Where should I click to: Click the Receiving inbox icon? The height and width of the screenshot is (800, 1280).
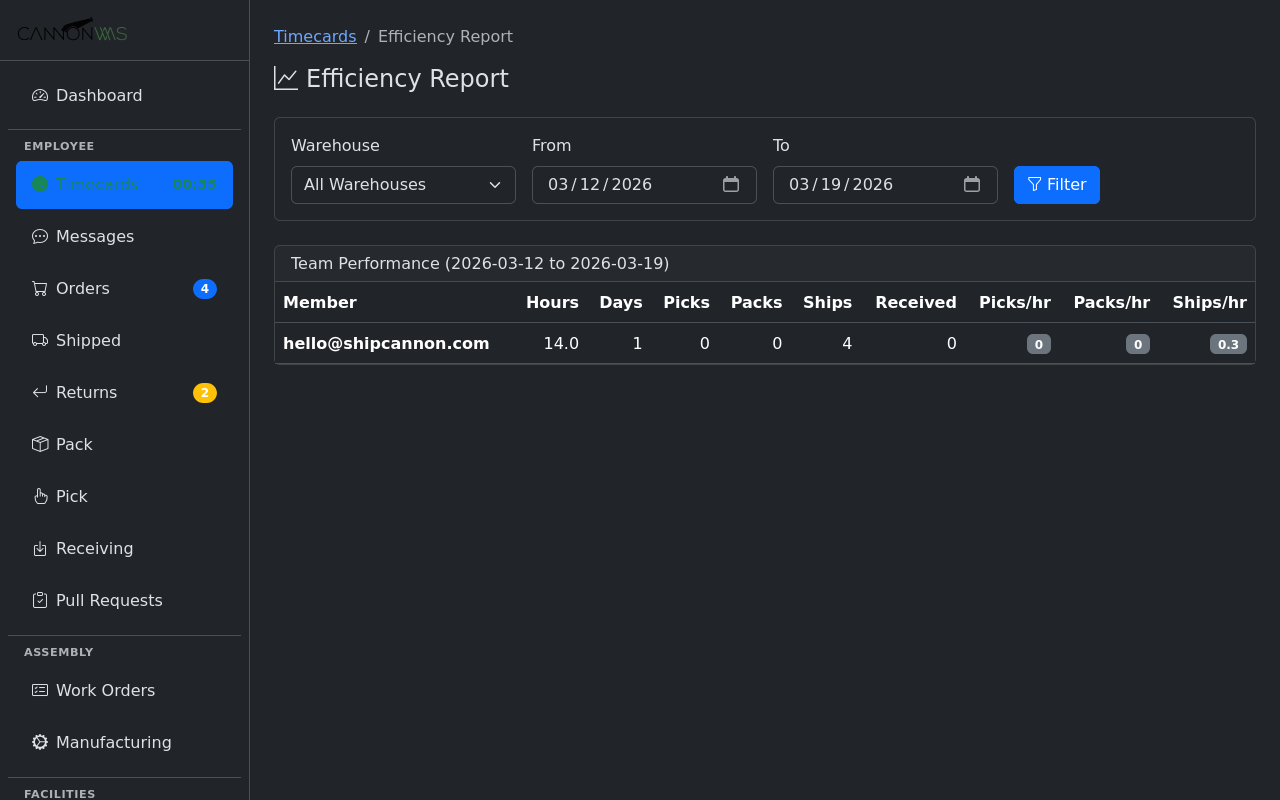click(39, 548)
